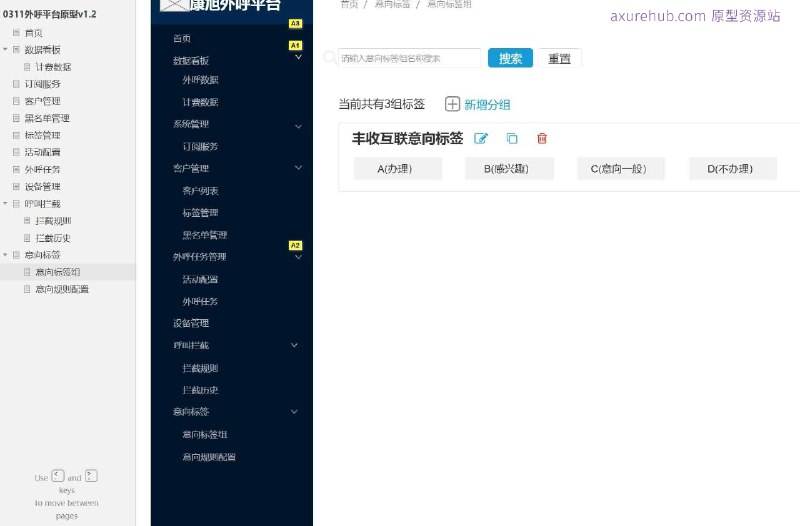Click the 丰收互联意向标签 group title
800x526 pixels.
(407, 138)
